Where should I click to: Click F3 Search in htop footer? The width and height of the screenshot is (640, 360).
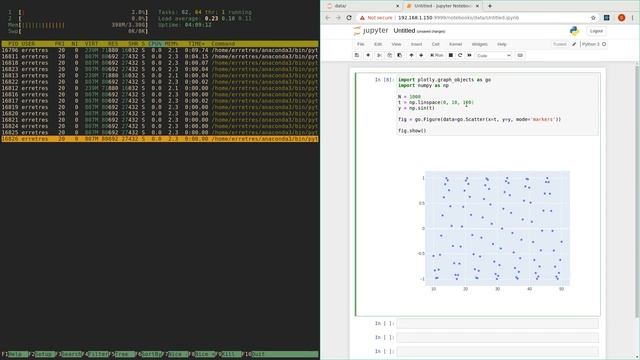(68, 354)
